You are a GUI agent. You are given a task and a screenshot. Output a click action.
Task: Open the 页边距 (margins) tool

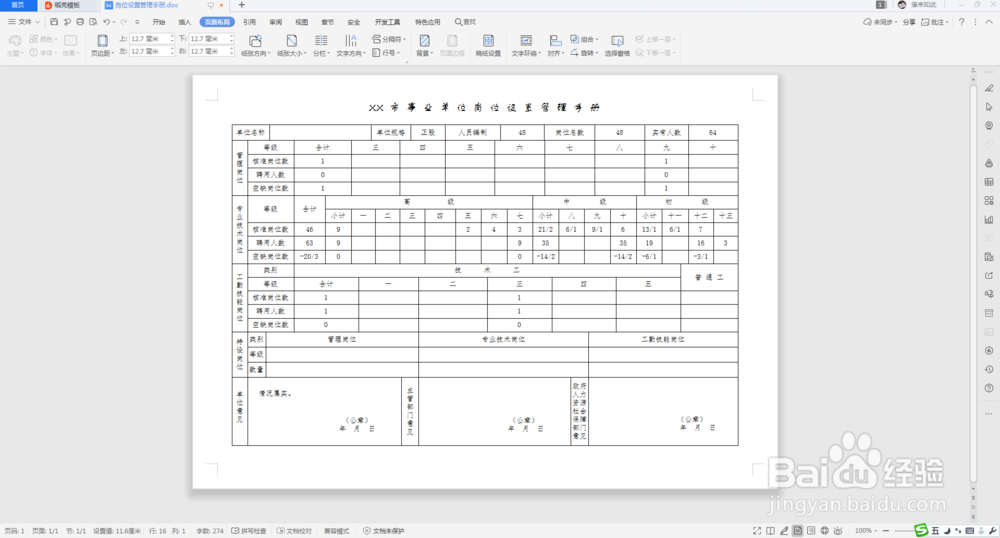point(102,45)
